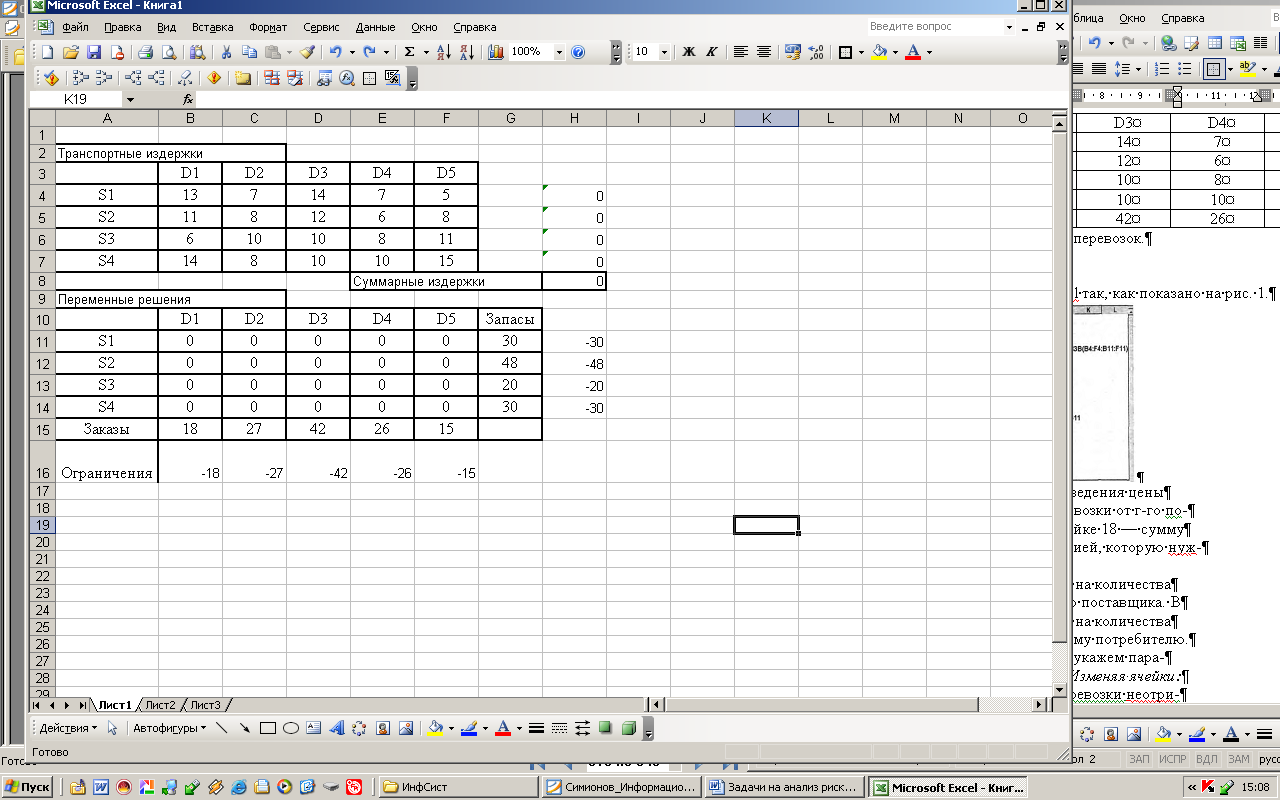Switch to the Лист3 sheet tab
This screenshot has width=1280, height=800.
coord(206,705)
